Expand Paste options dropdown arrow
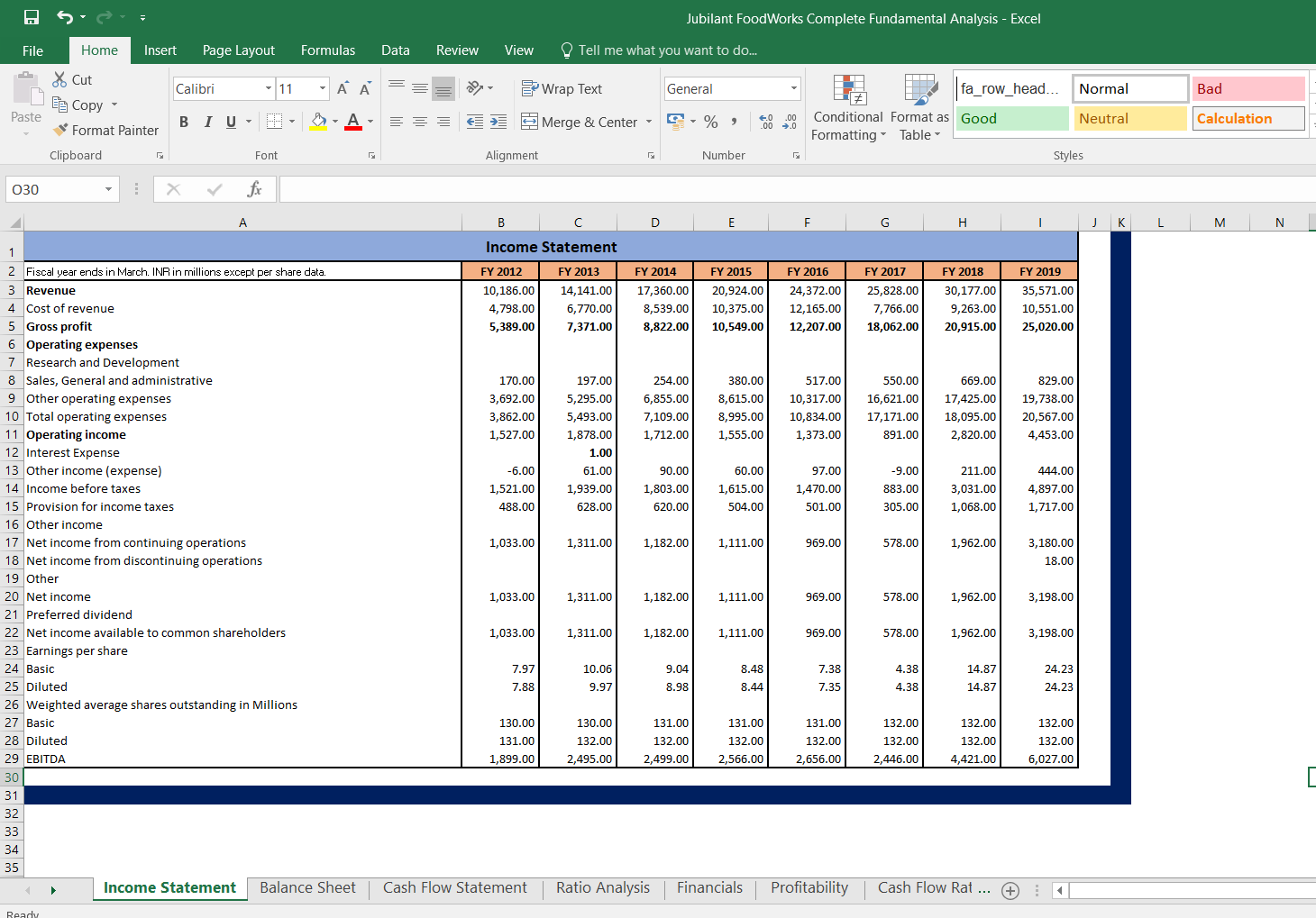Screen dimensions: 1316x918 26,133
